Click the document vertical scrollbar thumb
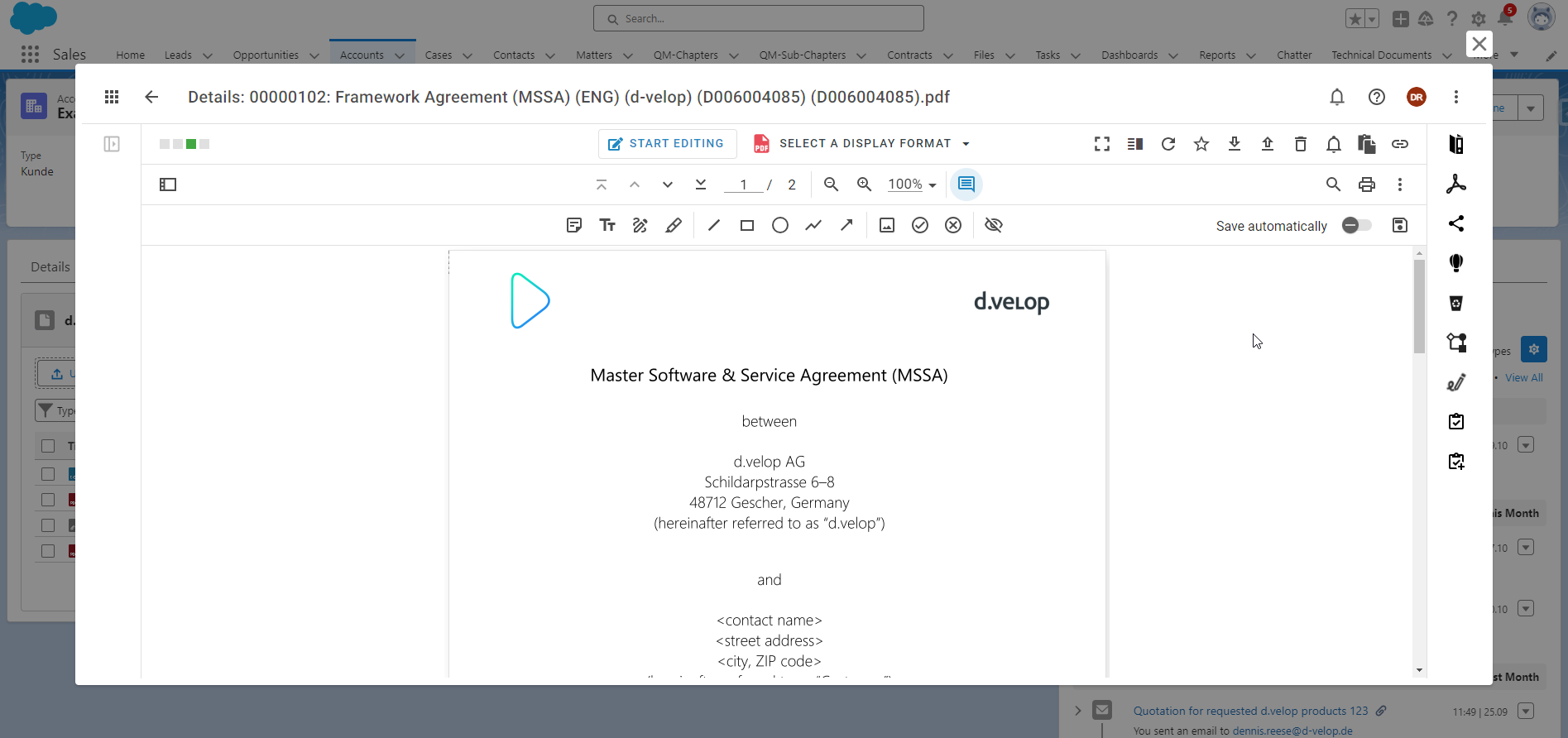The width and height of the screenshot is (1568, 738). (x=1419, y=306)
